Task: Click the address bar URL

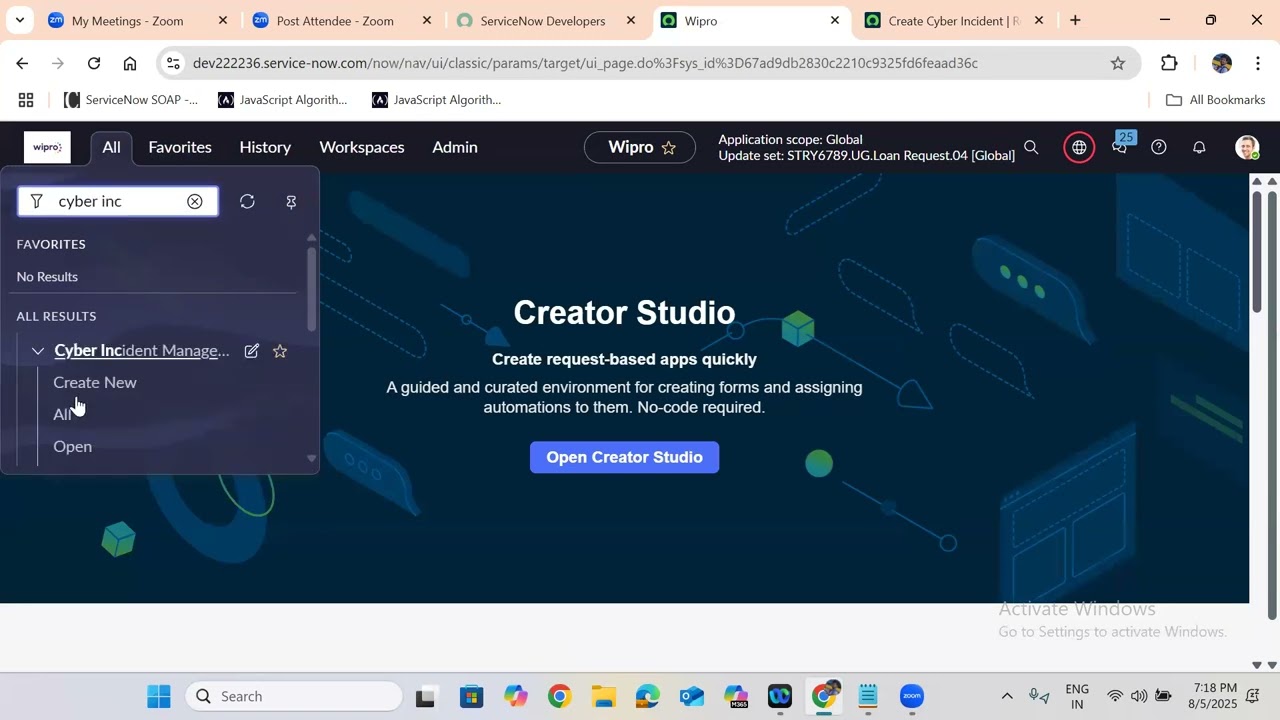Action: pos(585,63)
